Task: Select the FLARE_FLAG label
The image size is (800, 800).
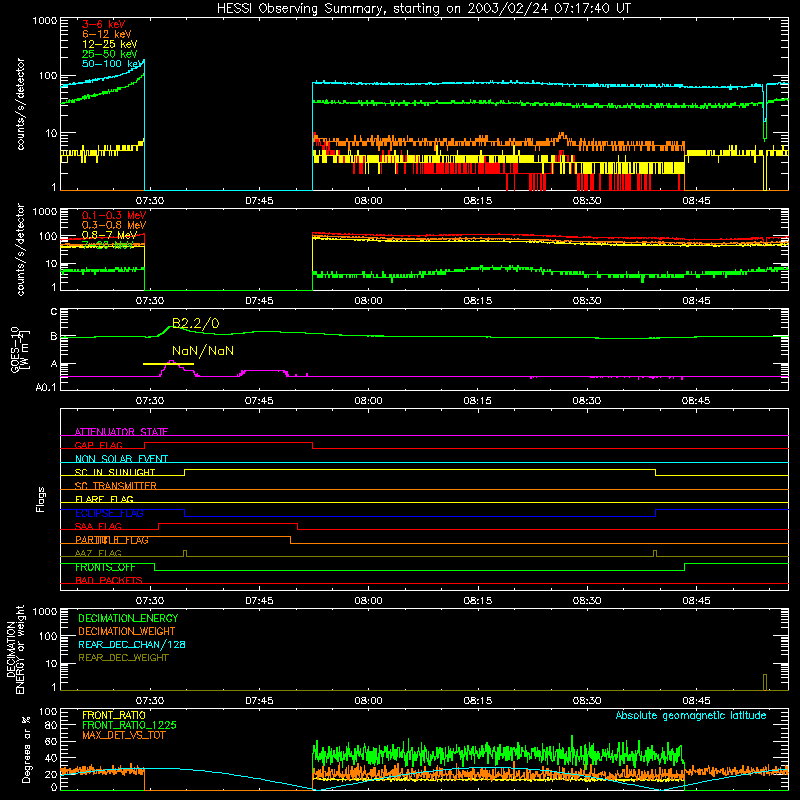Action: coord(104,499)
